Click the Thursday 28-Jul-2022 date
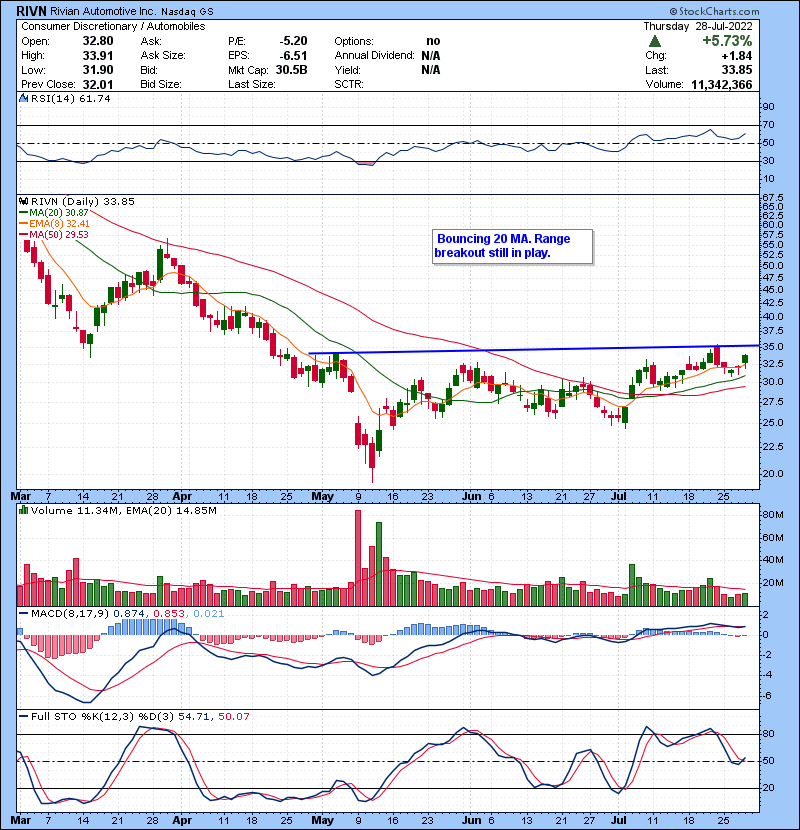This screenshot has width=800, height=830. click(698, 26)
